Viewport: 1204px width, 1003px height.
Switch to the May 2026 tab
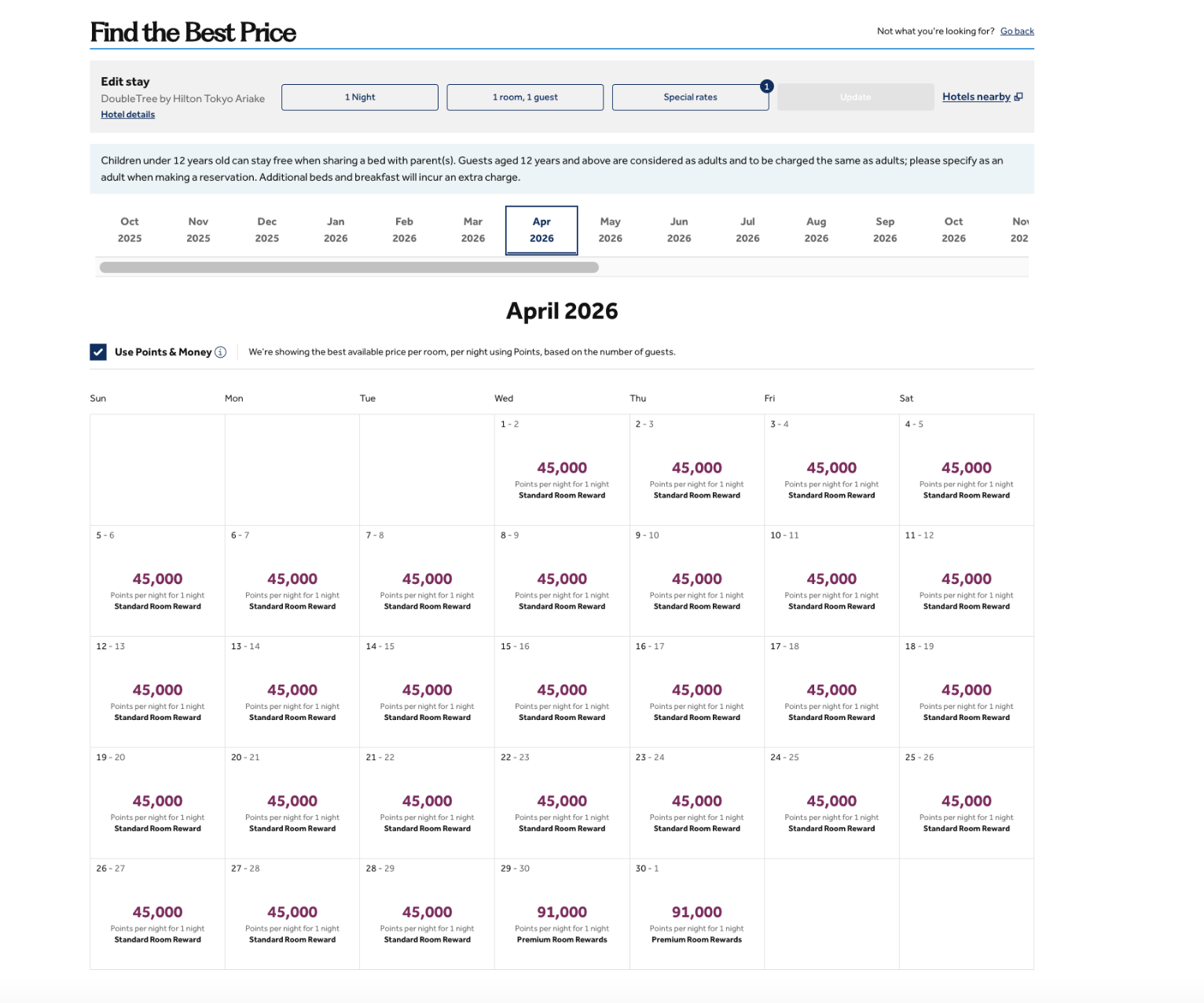610,230
